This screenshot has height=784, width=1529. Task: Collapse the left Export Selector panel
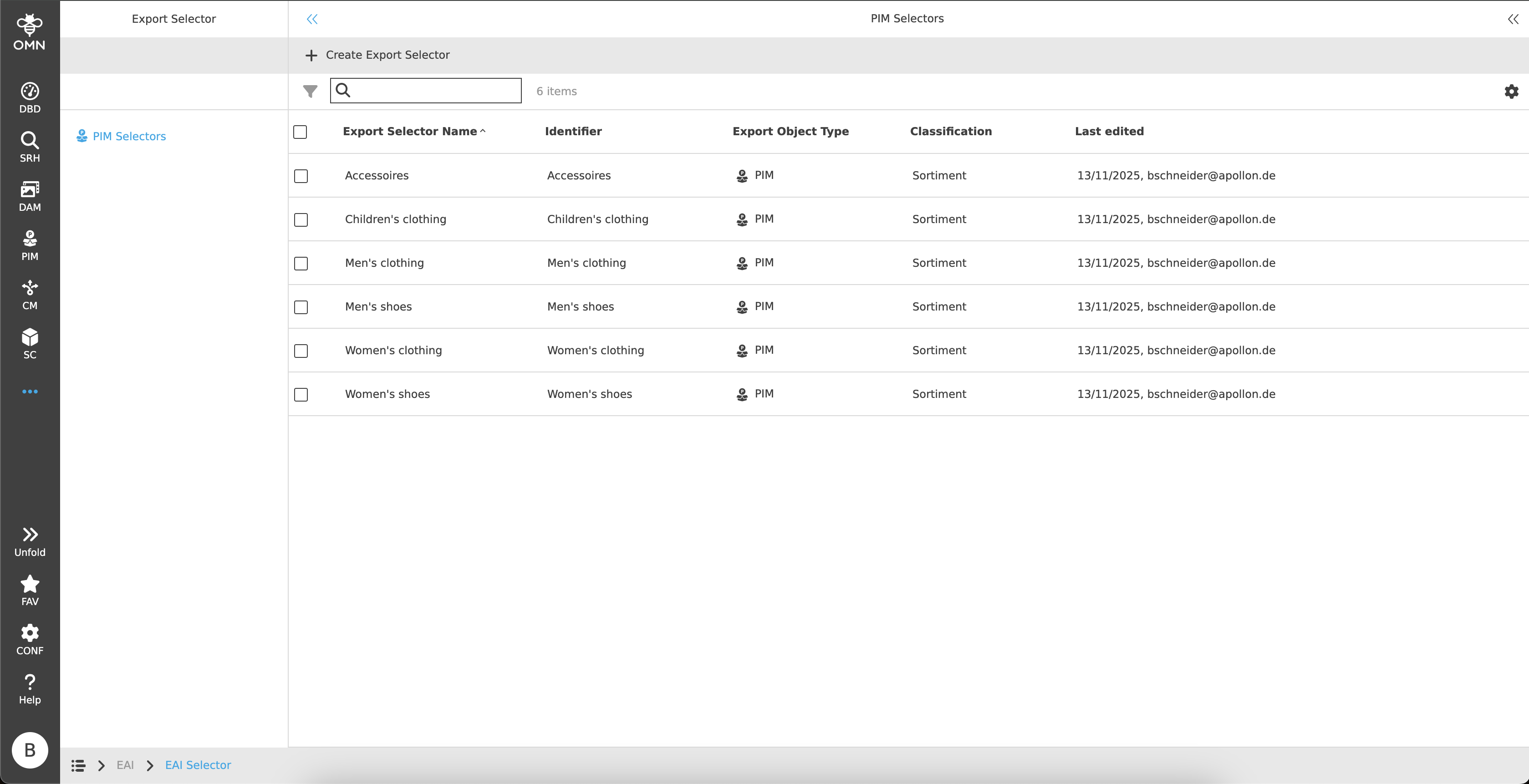311,19
